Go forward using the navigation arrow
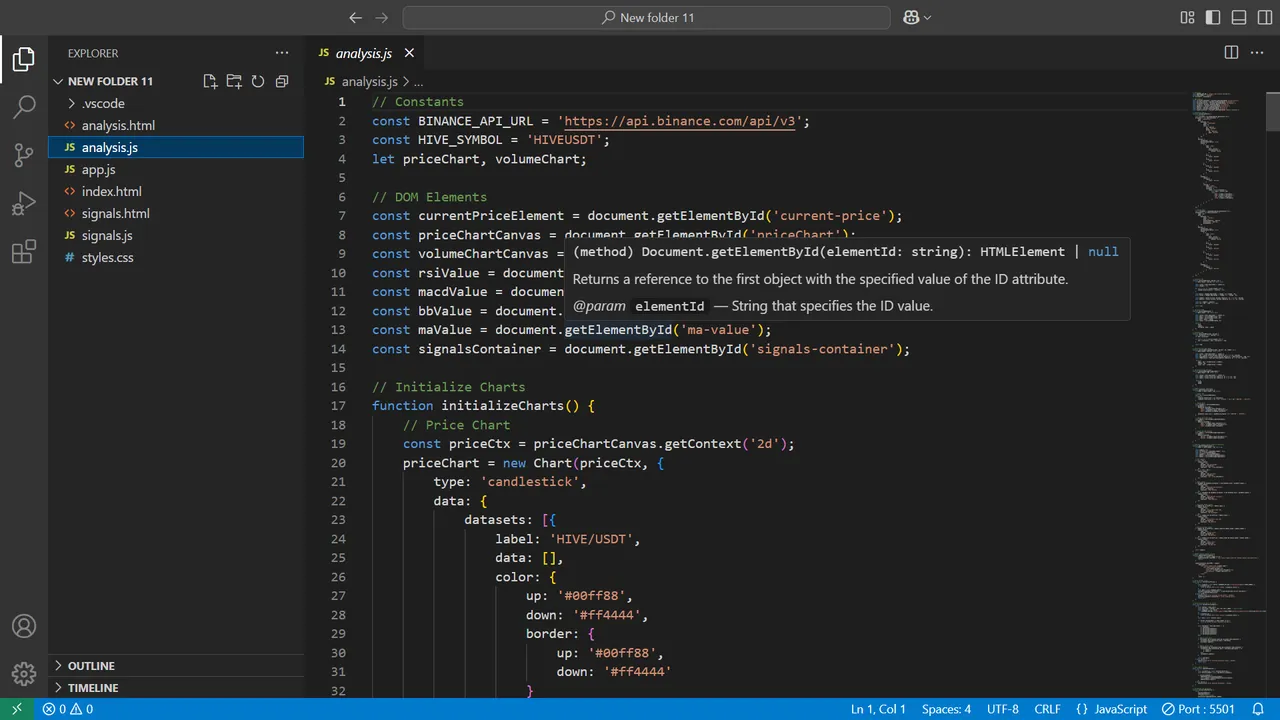 381,17
